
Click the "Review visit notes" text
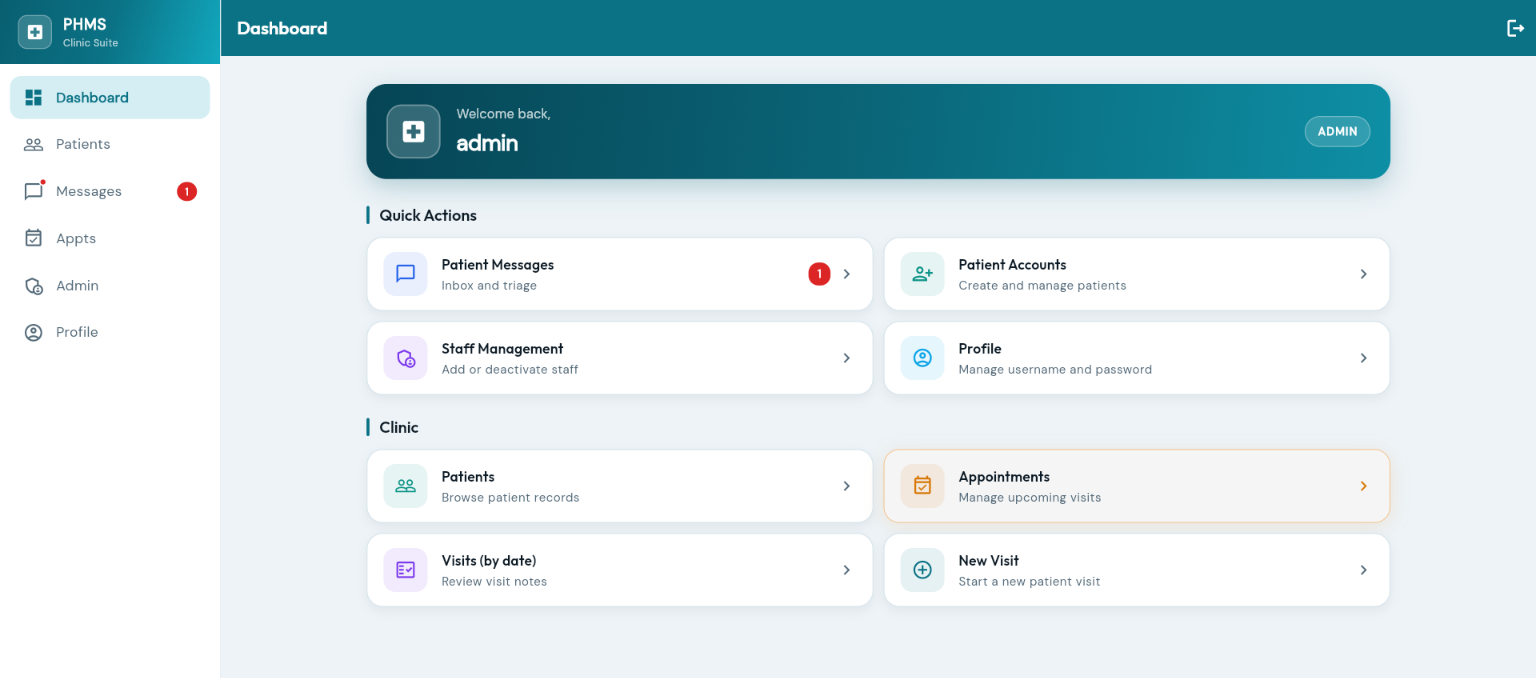[x=494, y=581]
